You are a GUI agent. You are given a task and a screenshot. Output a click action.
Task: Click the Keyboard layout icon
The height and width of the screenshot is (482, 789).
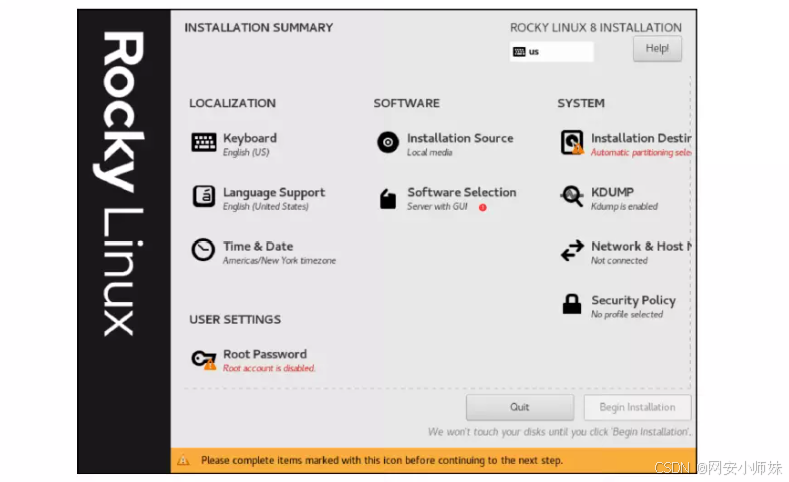coord(204,143)
